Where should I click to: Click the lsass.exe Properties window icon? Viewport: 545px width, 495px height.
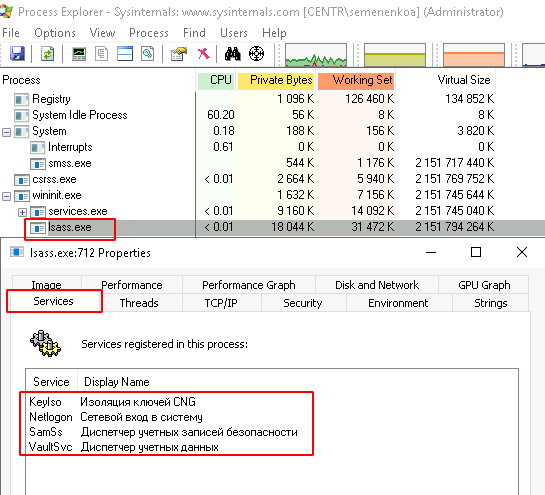[17, 252]
